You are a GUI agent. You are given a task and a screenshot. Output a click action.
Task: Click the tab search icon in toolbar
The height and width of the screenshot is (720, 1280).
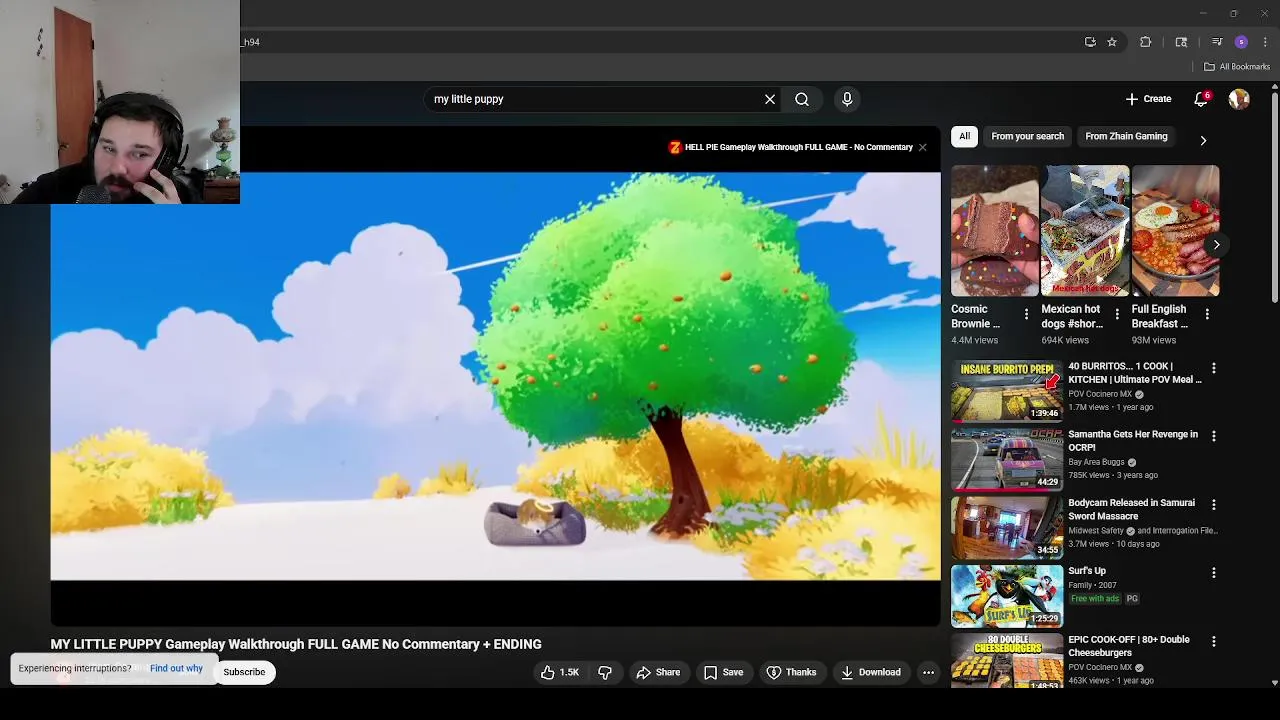(1181, 42)
